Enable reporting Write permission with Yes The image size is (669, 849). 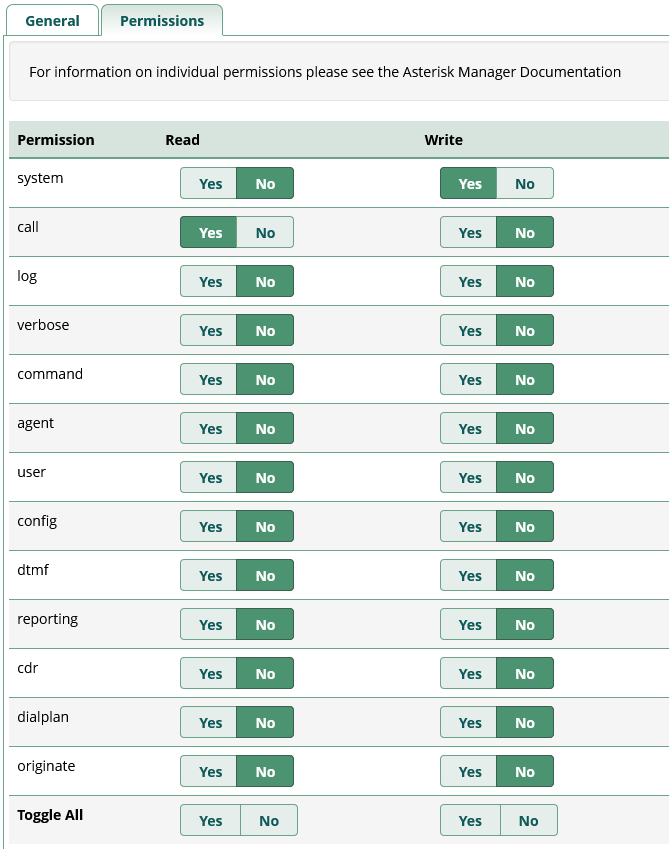(x=469, y=625)
